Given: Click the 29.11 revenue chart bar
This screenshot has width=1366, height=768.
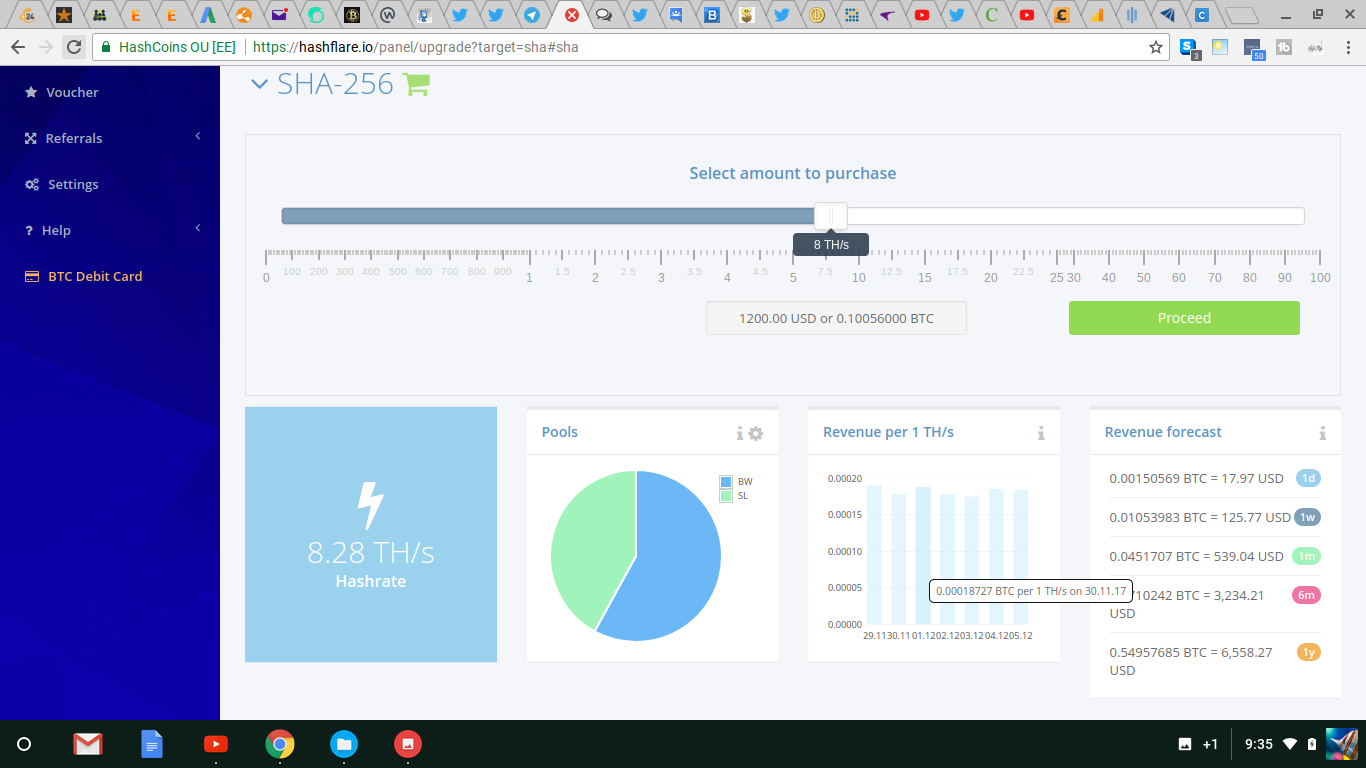Looking at the screenshot, I should 874,555.
